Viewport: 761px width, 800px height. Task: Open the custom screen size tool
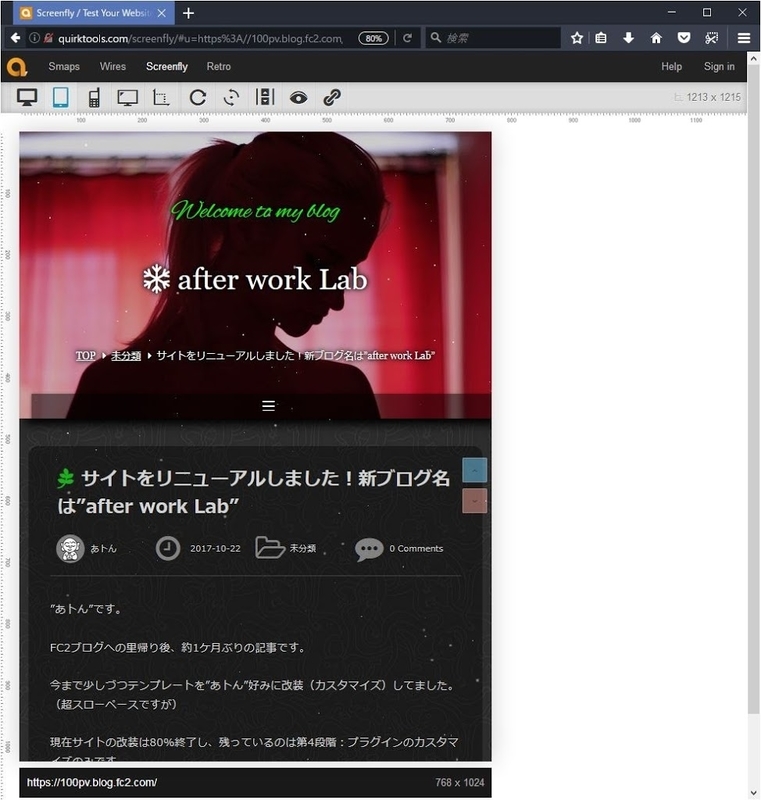pyautogui.click(x=161, y=97)
